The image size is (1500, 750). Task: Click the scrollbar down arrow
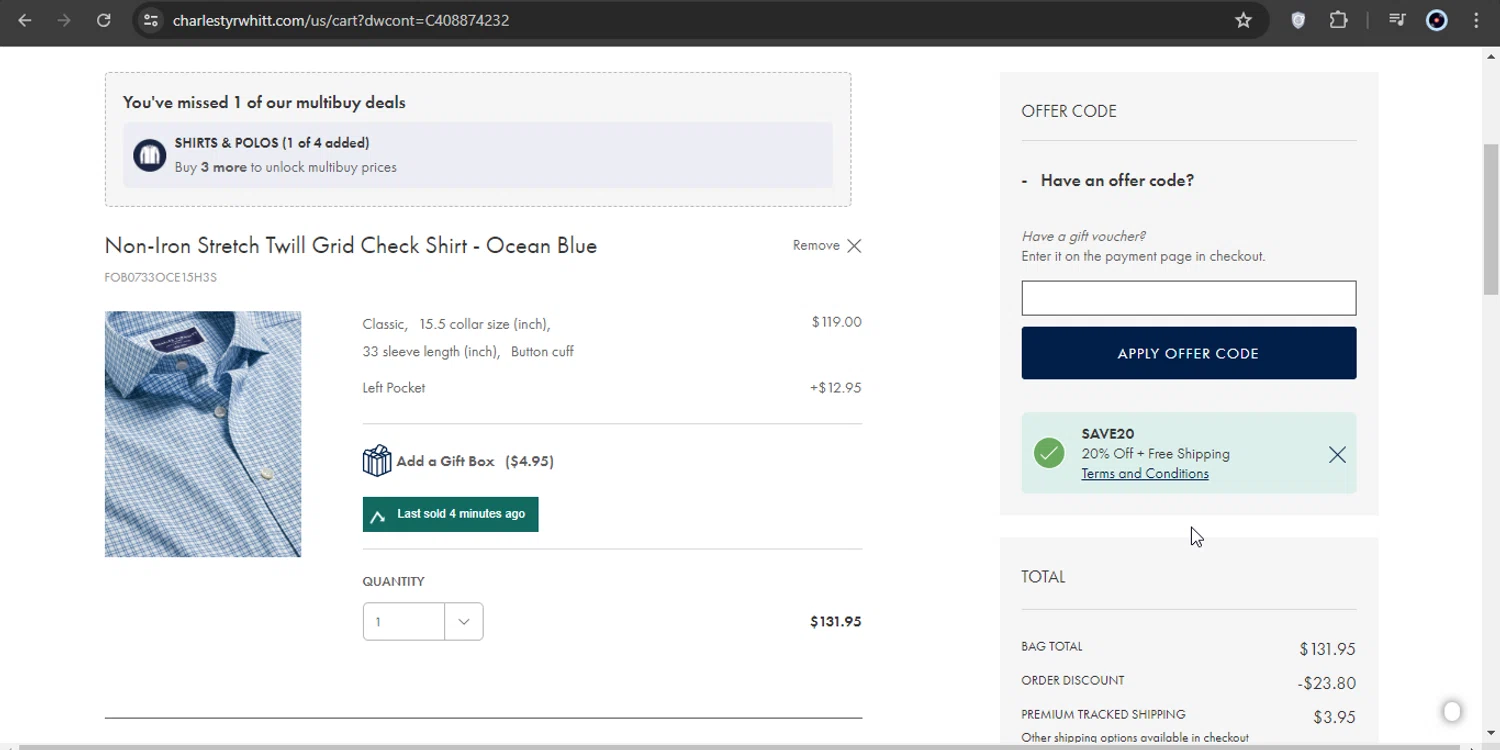(1491, 733)
